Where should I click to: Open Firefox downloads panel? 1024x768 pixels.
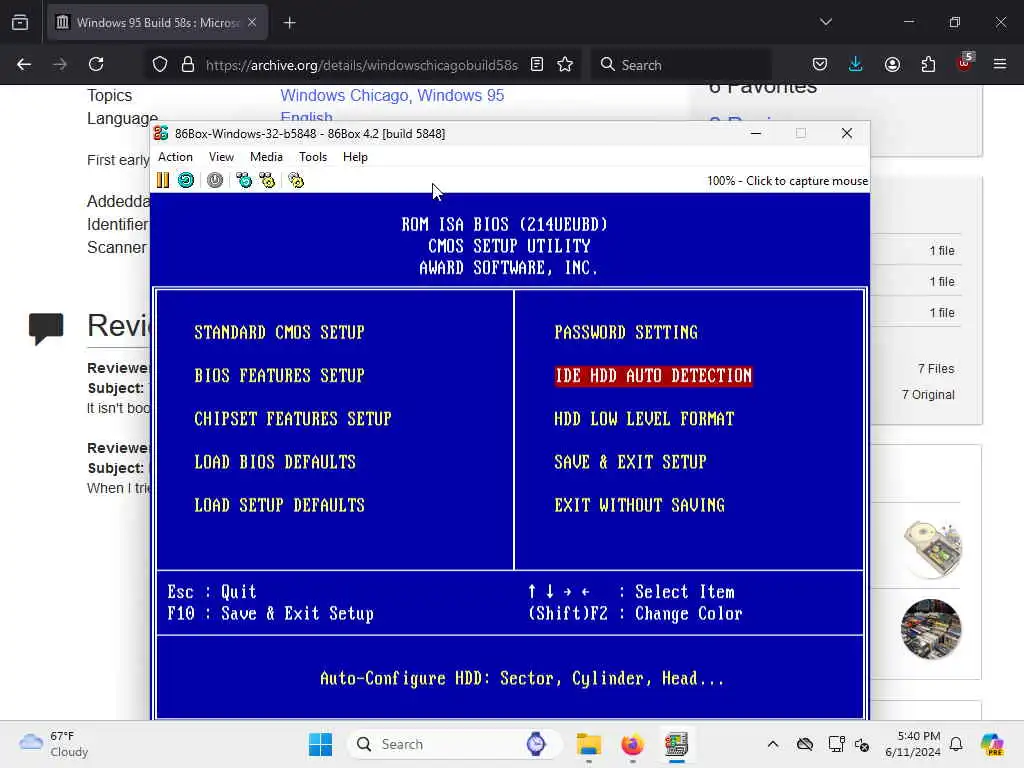pos(856,64)
